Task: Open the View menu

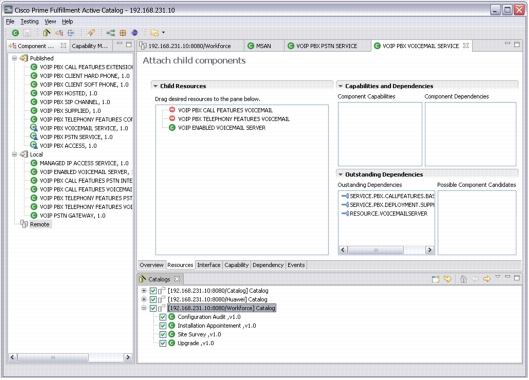Action: click(x=50, y=22)
